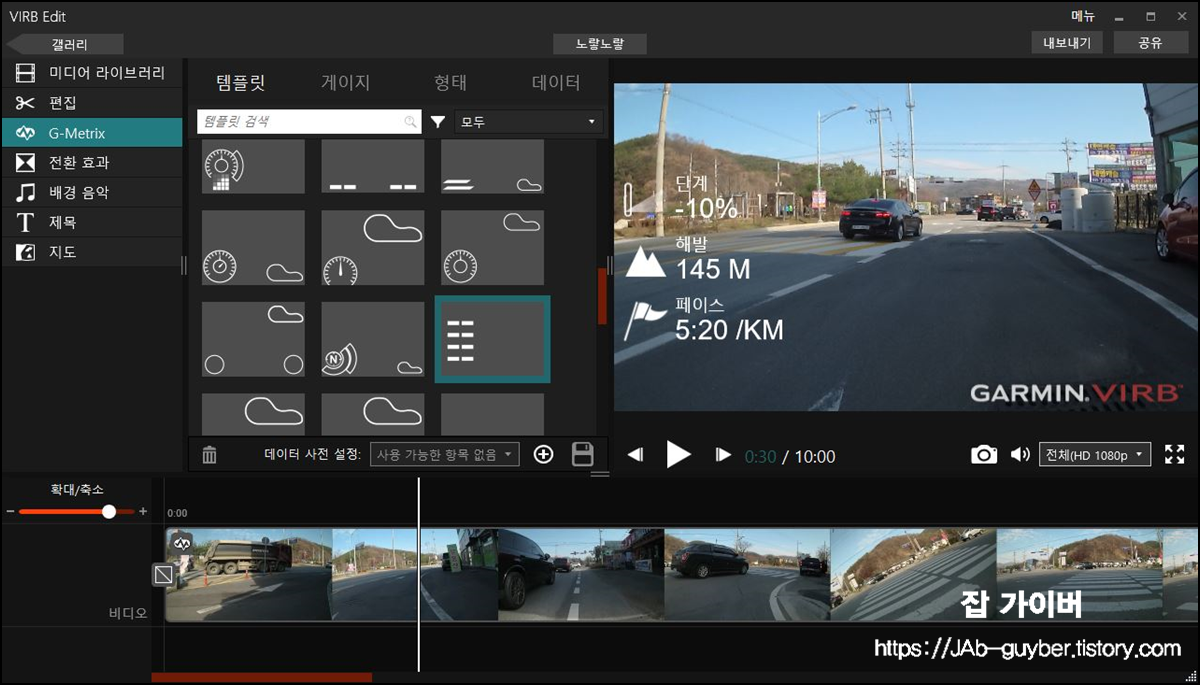
Task: Open the 미디어 라이브러리 sidebar section
Action: point(91,73)
